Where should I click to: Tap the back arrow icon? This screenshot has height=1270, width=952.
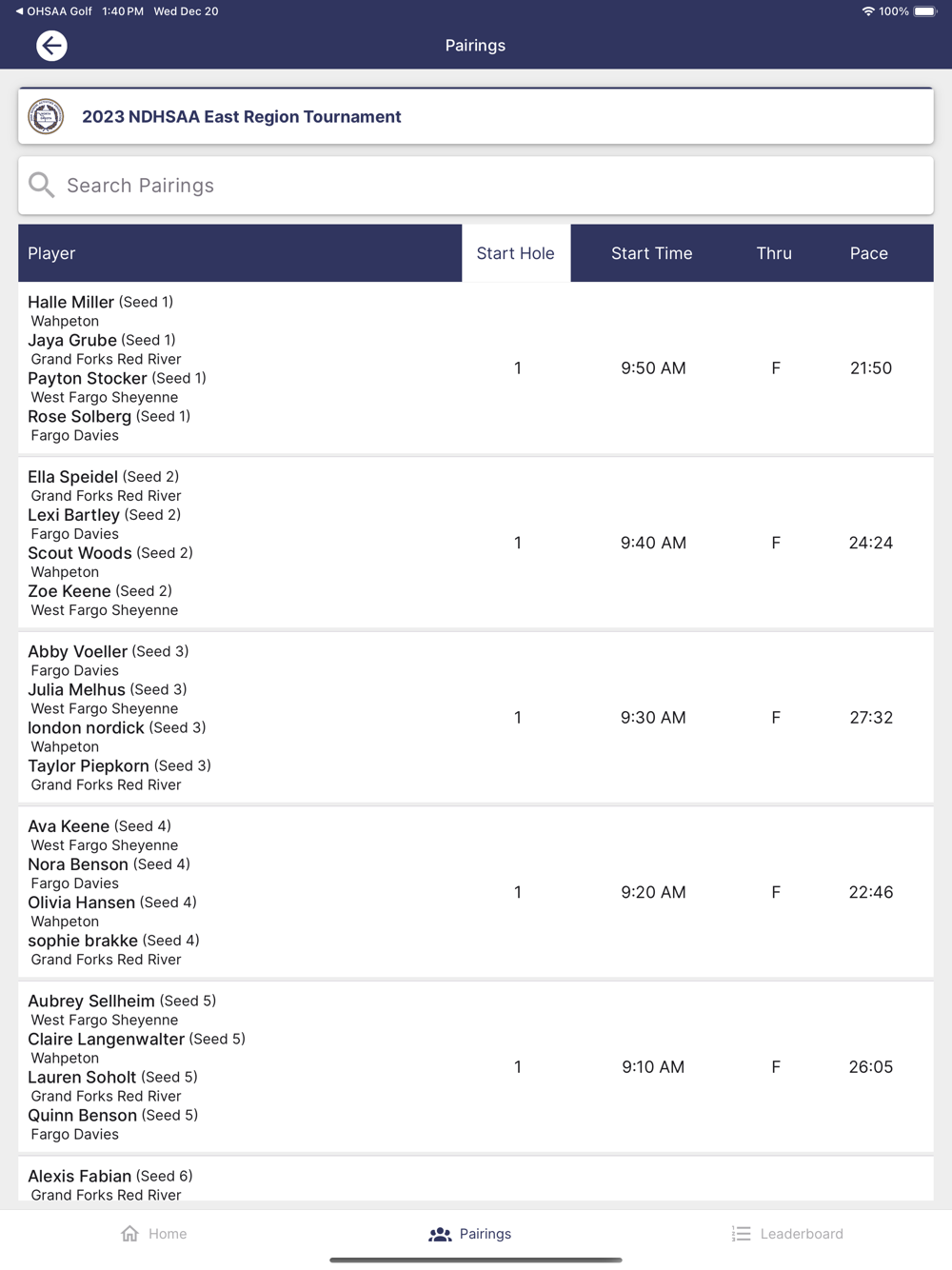(x=51, y=46)
